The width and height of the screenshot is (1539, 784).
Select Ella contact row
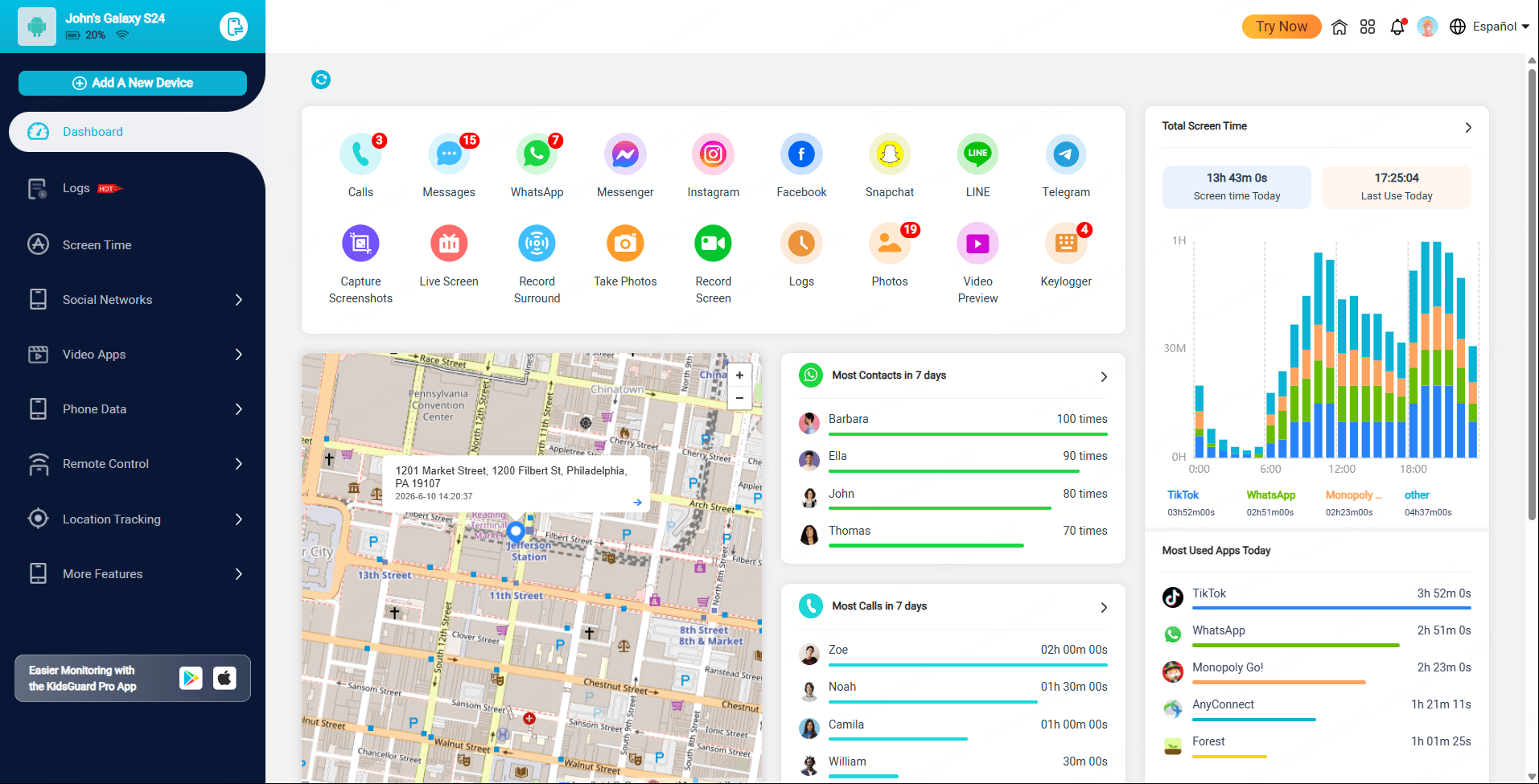(953, 460)
